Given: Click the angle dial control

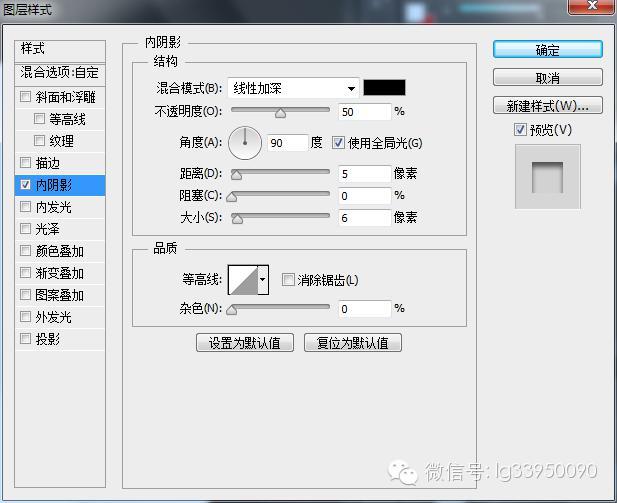Looking at the screenshot, I should [x=245, y=143].
